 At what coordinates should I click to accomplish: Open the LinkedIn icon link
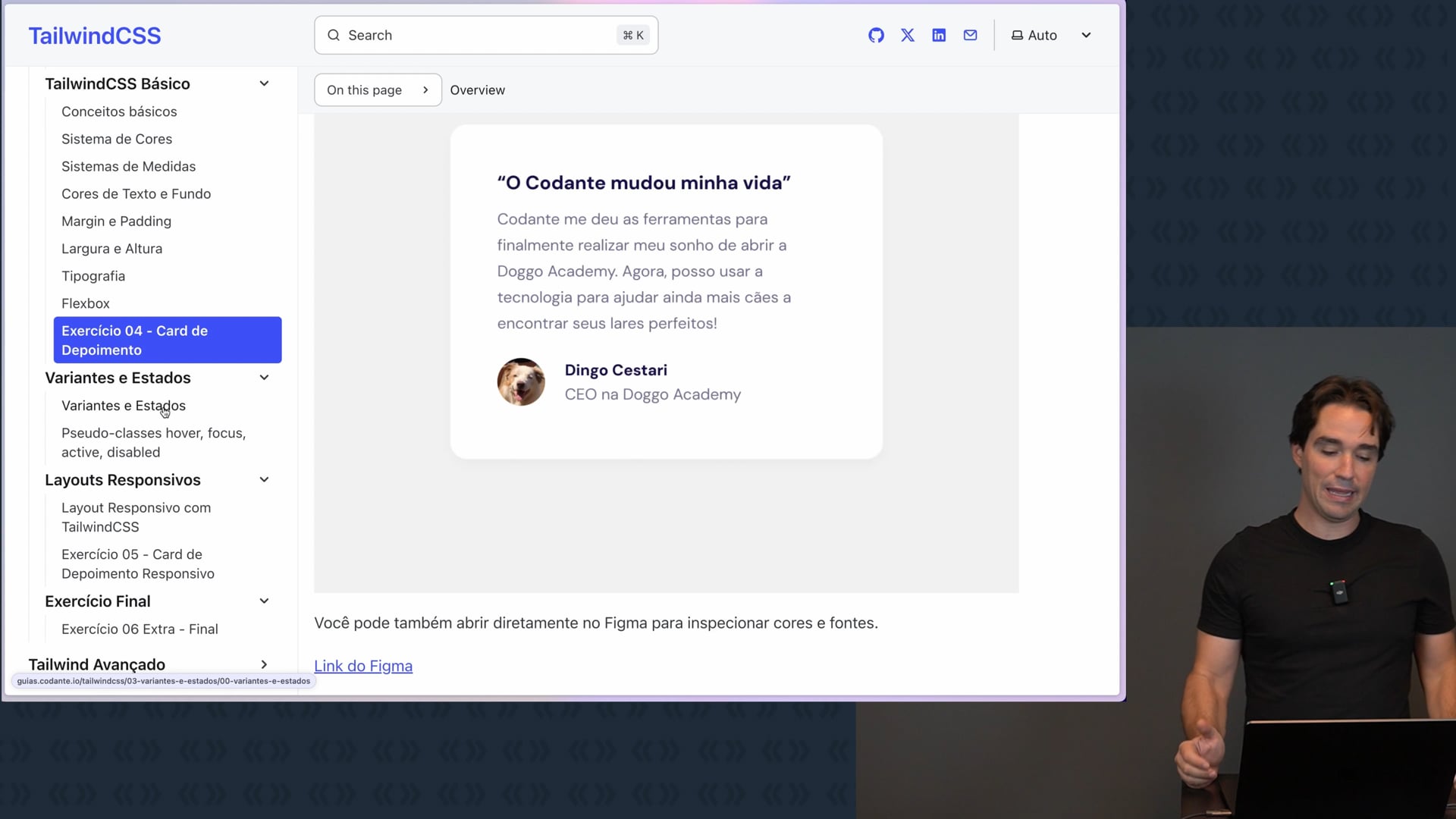coord(939,36)
